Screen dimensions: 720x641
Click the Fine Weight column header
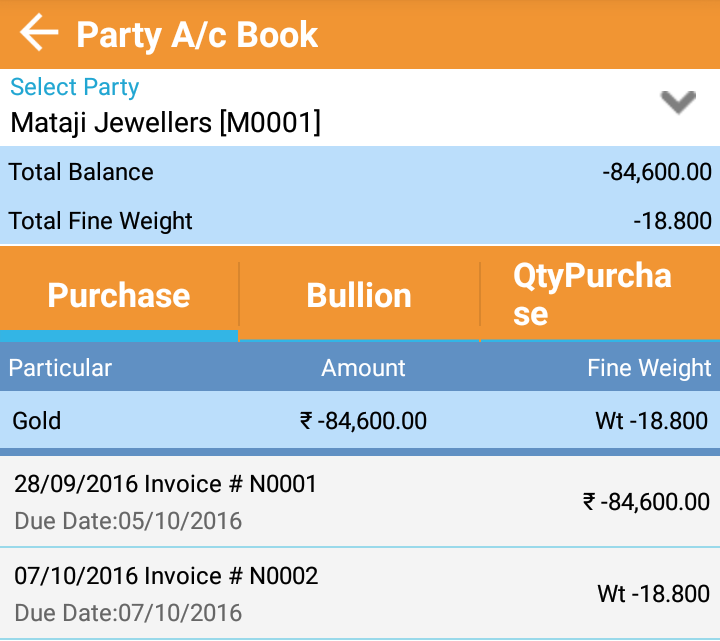(x=649, y=368)
